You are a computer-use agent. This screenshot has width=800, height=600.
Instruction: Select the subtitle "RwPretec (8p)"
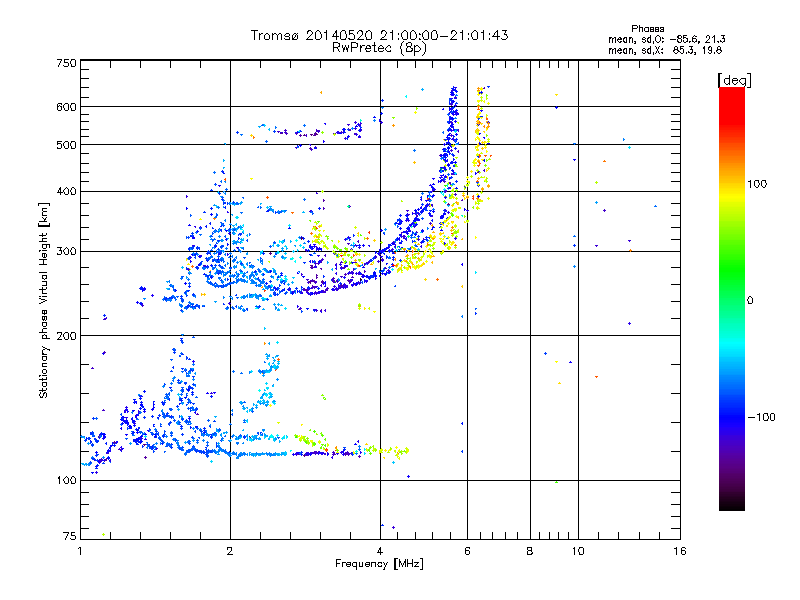[x=379, y=48]
